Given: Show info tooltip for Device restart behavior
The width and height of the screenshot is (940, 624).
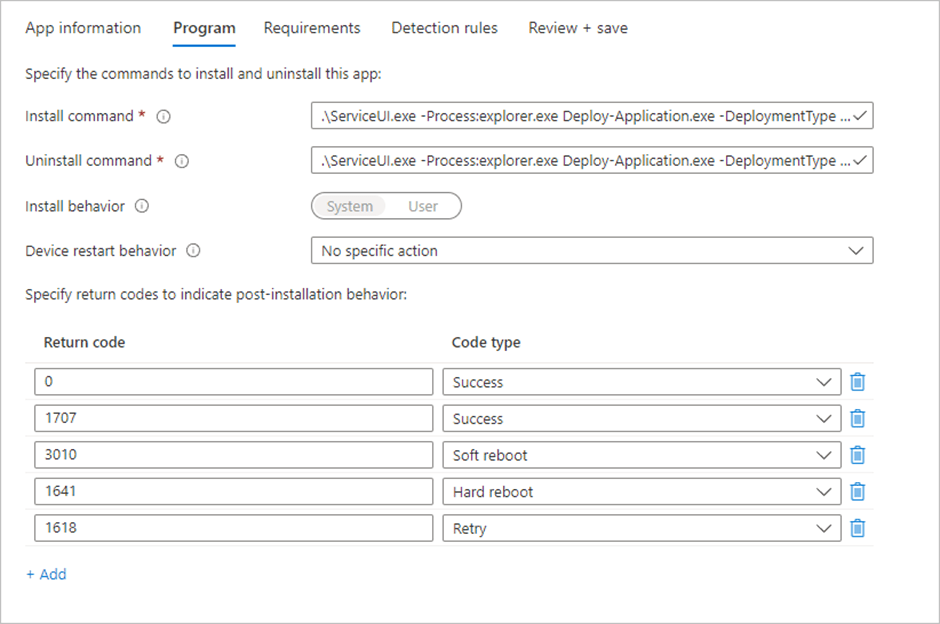Looking at the screenshot, I should (193, 251).
